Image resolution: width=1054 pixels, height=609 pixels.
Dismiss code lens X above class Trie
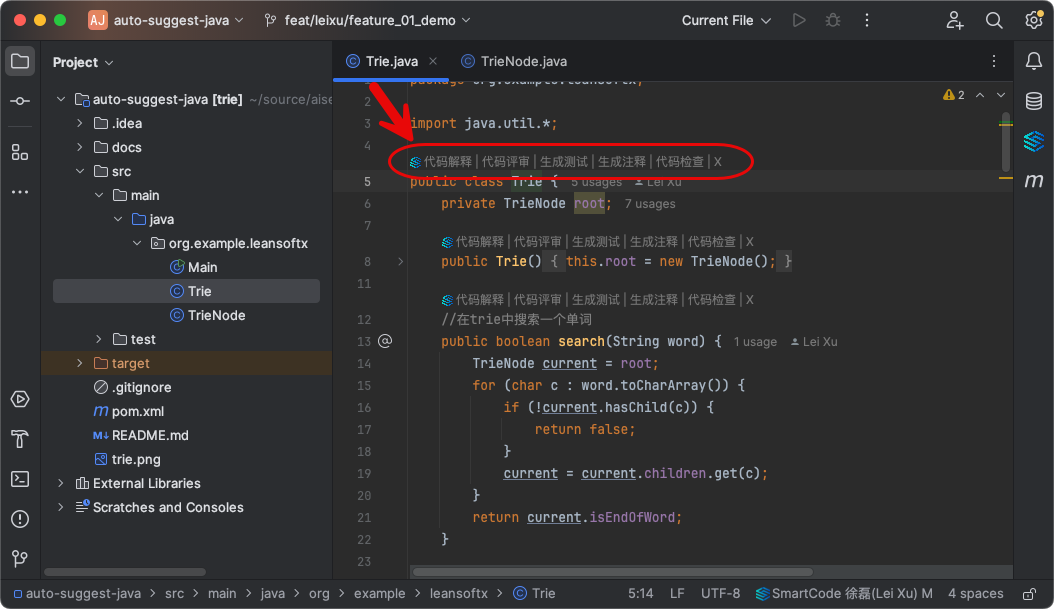718,161
